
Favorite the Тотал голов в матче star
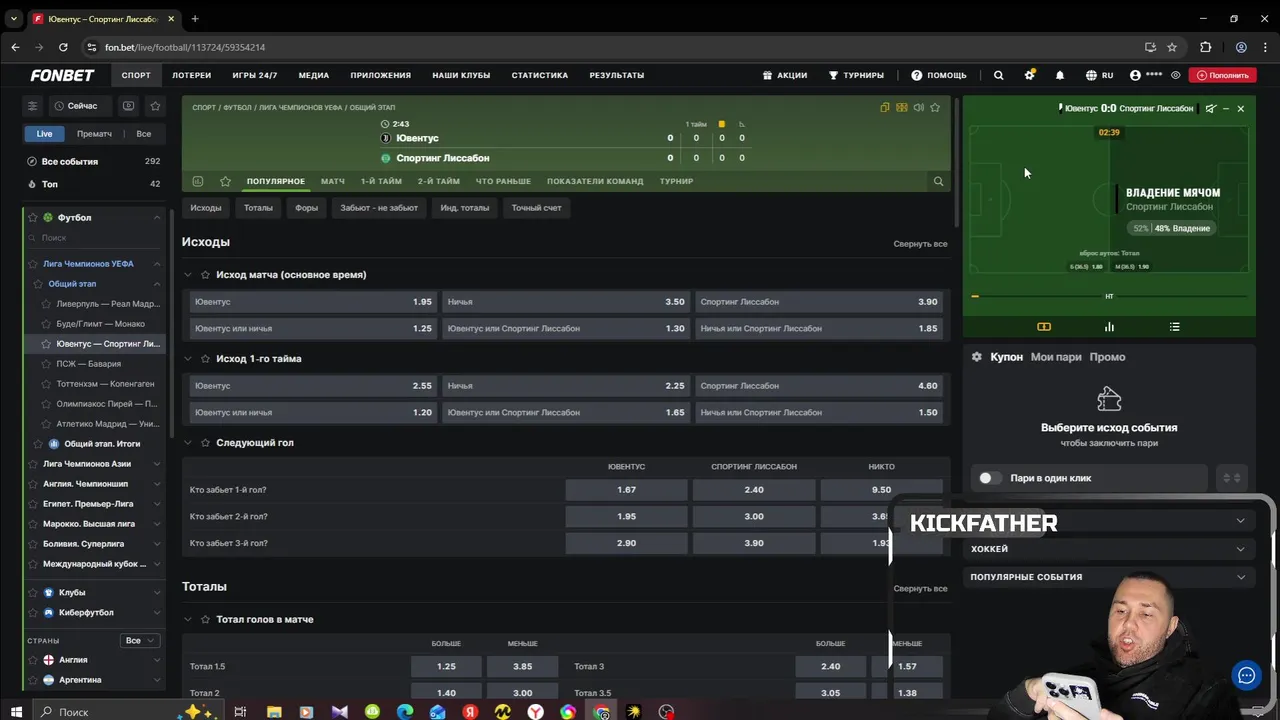(206, 620)
